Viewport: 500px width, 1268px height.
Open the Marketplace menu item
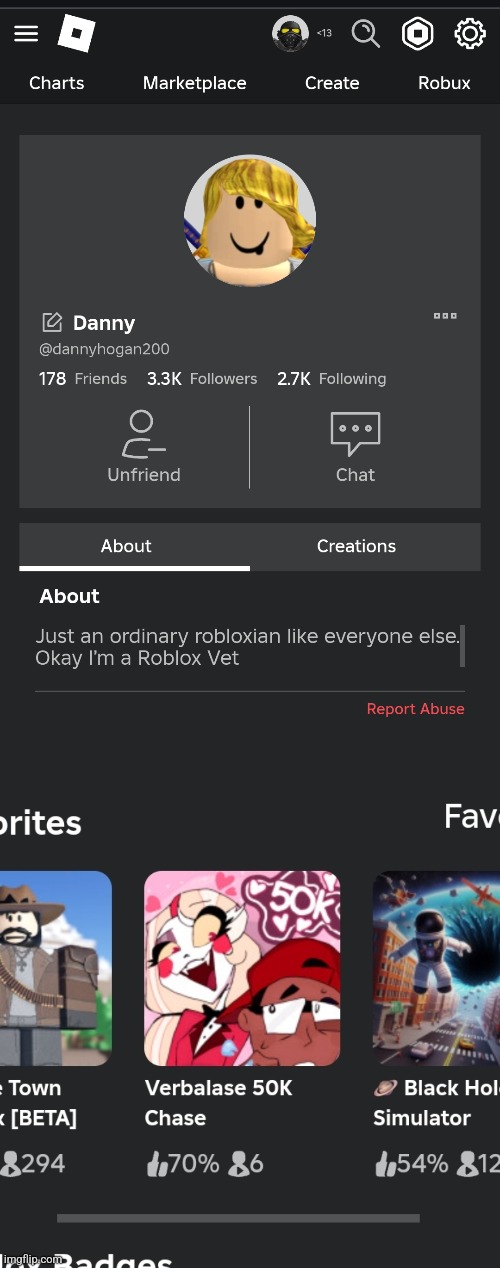pos(194,83)
